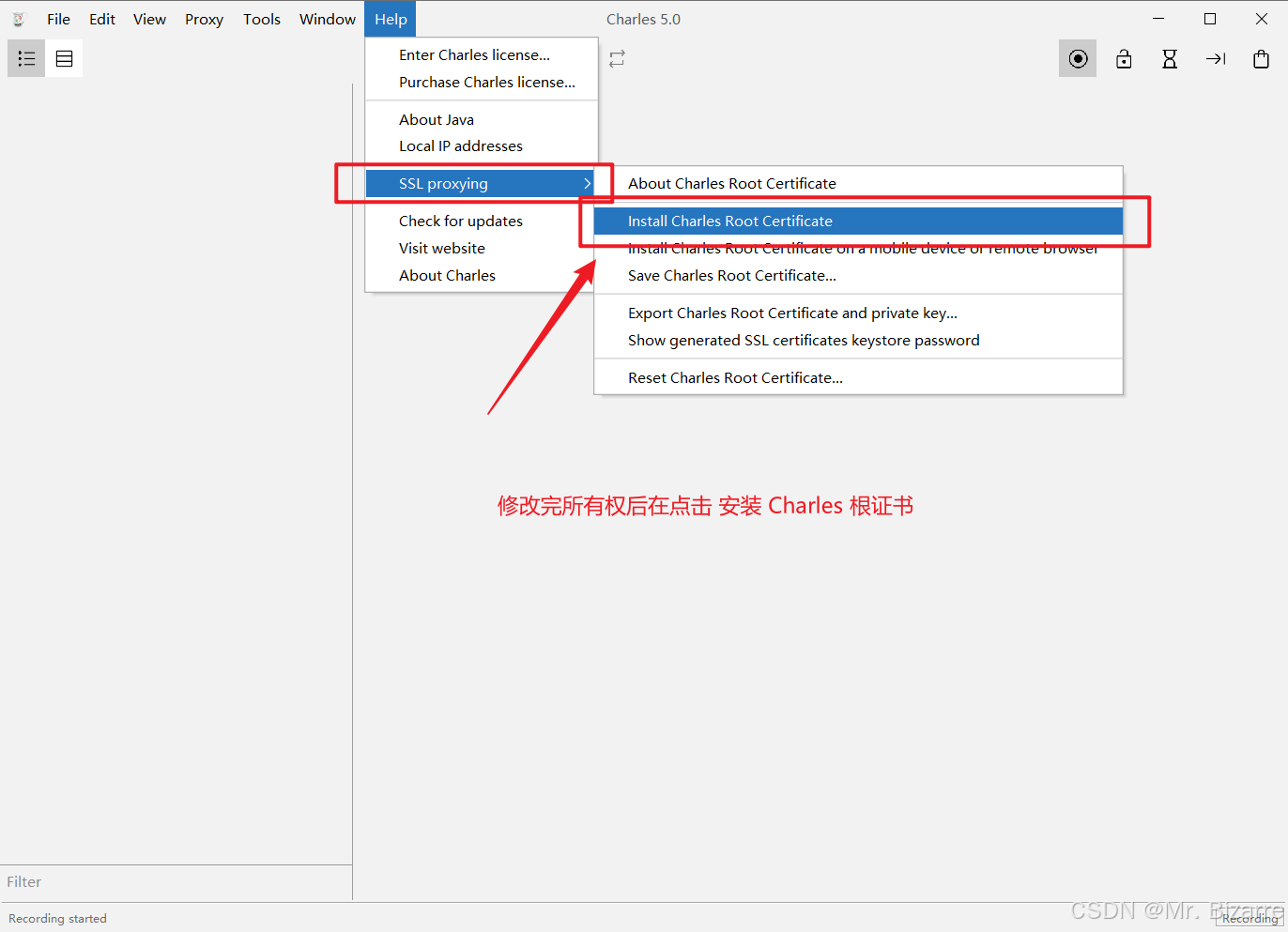The width and height of the screenshot is (1288, 932).
Task: Open the Edit menu
Action: (x=102, y=19)
